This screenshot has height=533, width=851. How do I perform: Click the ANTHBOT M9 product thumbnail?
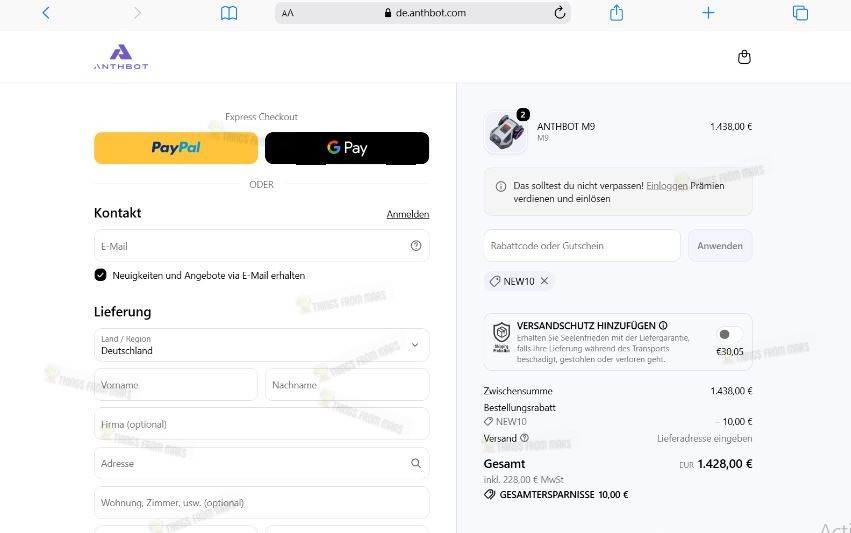click(506, 133)
